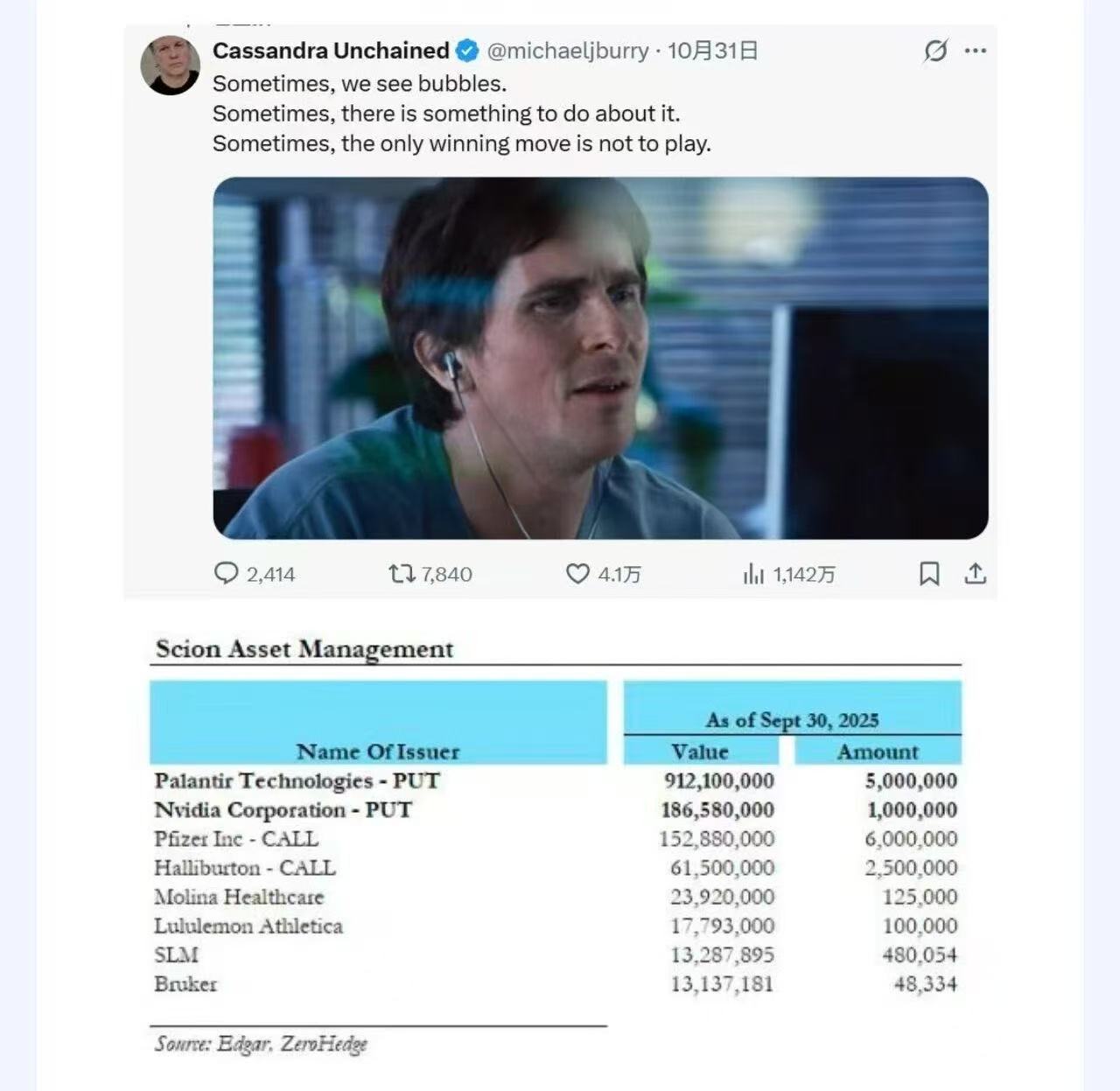Bookmark this tweet
Viewport: 1120px width, 1091px height.
(x=929, y=574)
